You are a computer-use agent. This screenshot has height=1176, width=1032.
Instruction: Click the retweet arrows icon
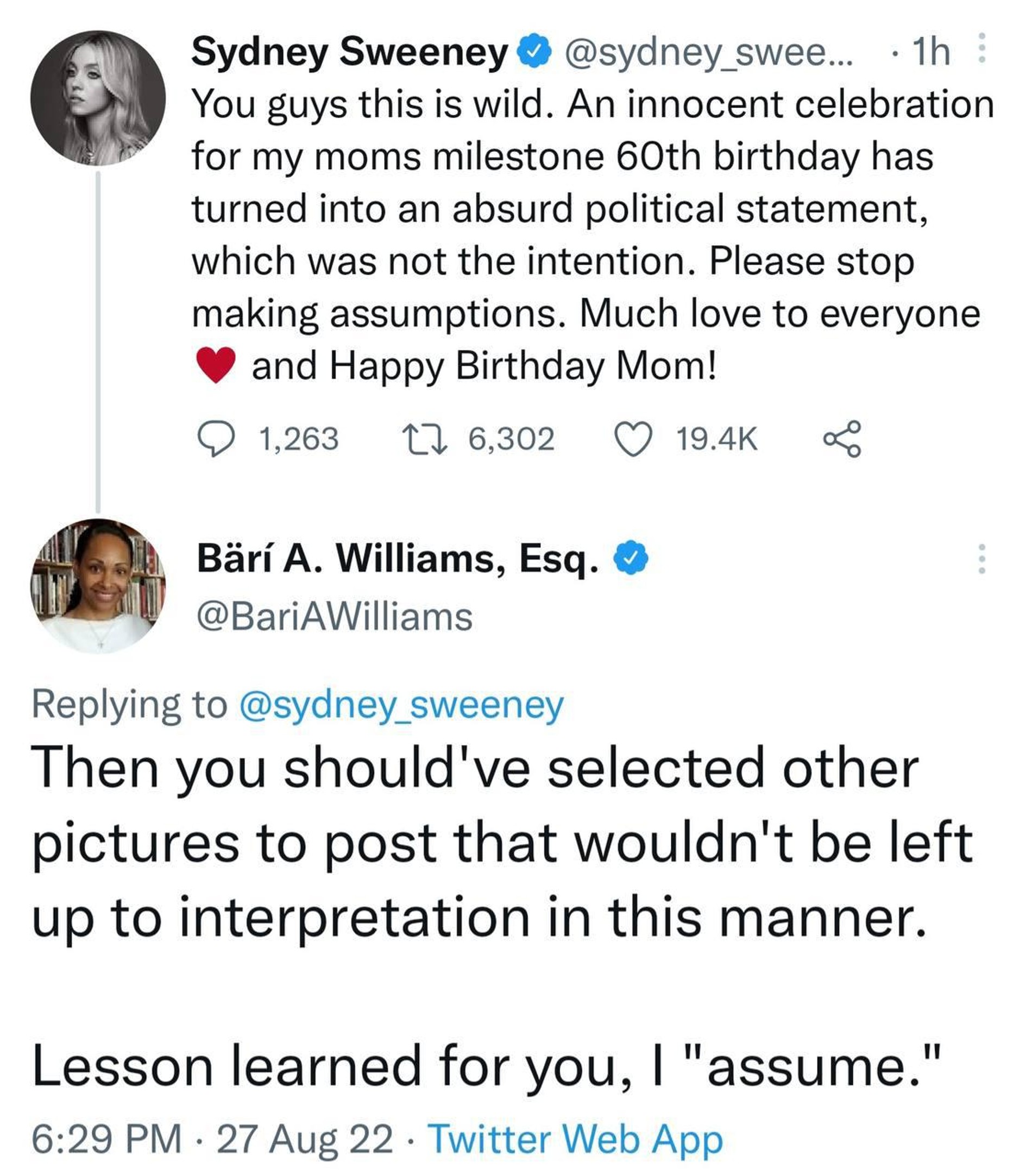point(424,439)
